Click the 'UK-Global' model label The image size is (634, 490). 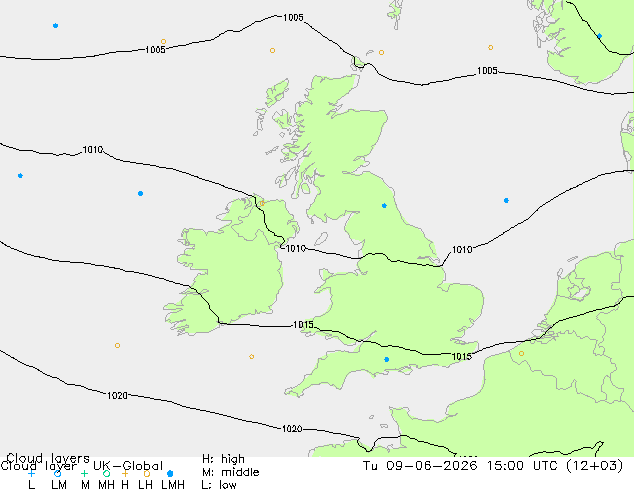128,466
